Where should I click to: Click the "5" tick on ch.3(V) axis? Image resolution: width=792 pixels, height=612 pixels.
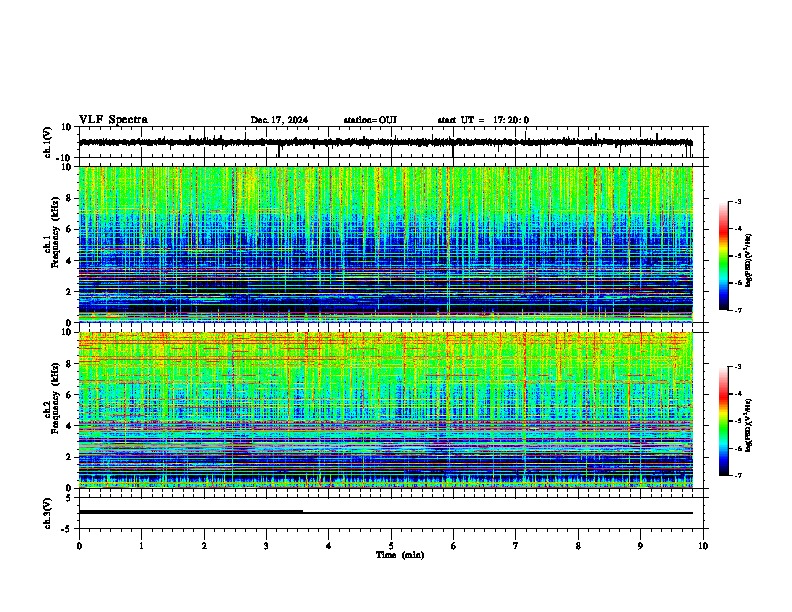click(70, 498)
